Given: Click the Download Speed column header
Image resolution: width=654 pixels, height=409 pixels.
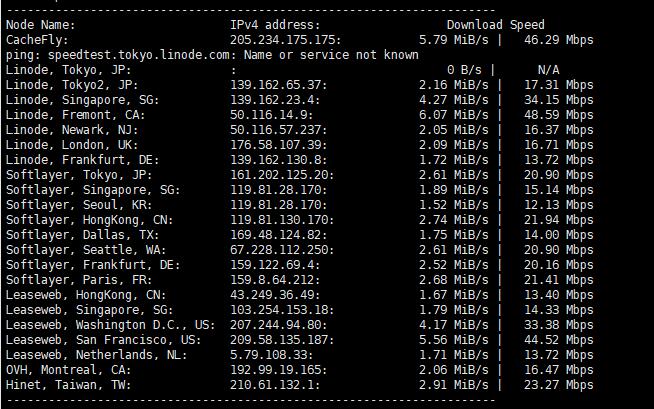Looking at the screenshot, I should 495,25.
